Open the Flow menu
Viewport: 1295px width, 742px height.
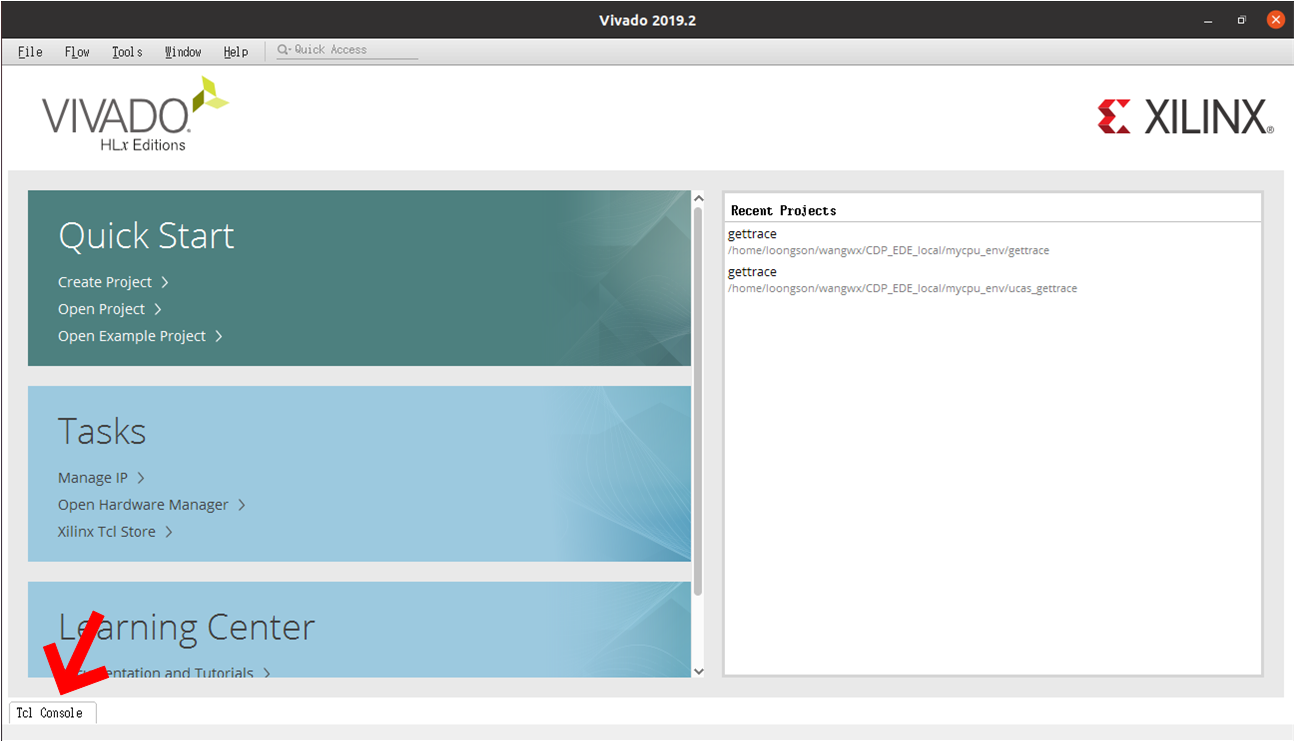click(77, 52)
